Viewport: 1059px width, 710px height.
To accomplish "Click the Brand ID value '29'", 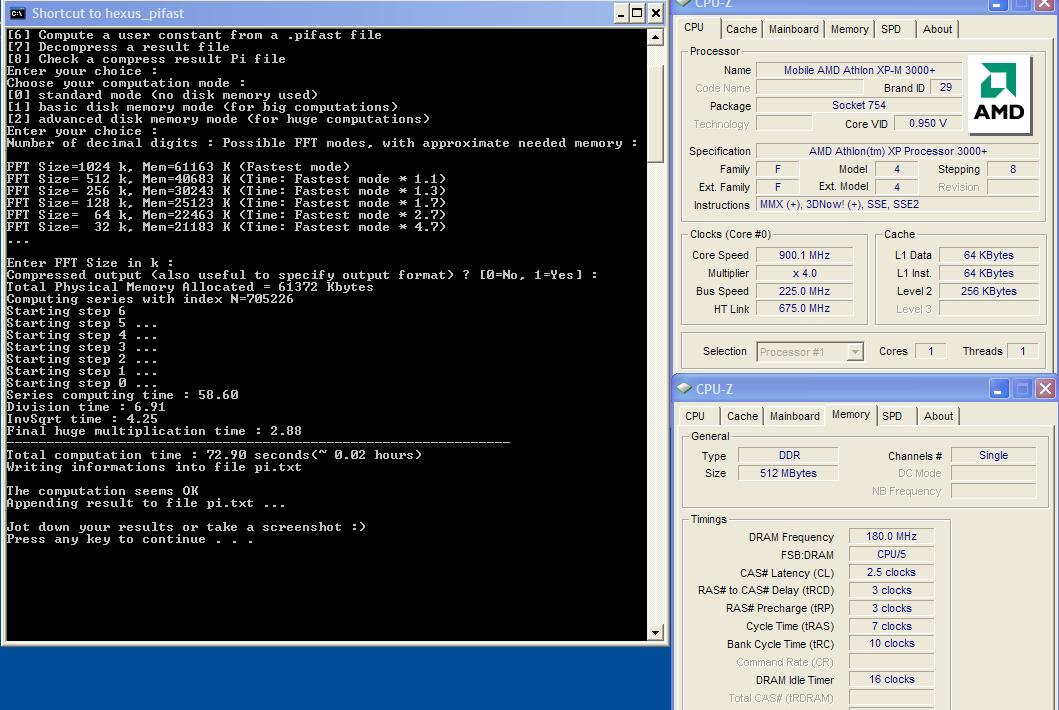I will click(x=946, y=88).
